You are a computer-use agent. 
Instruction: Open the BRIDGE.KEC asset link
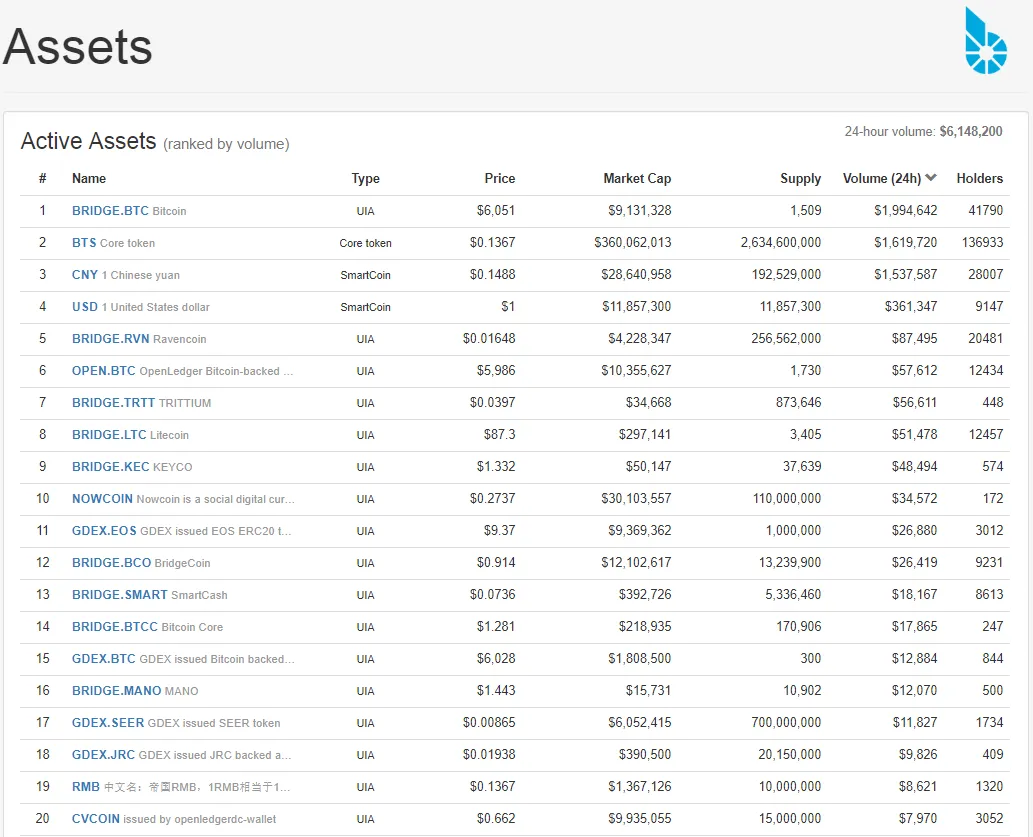(x=111, y=467)
